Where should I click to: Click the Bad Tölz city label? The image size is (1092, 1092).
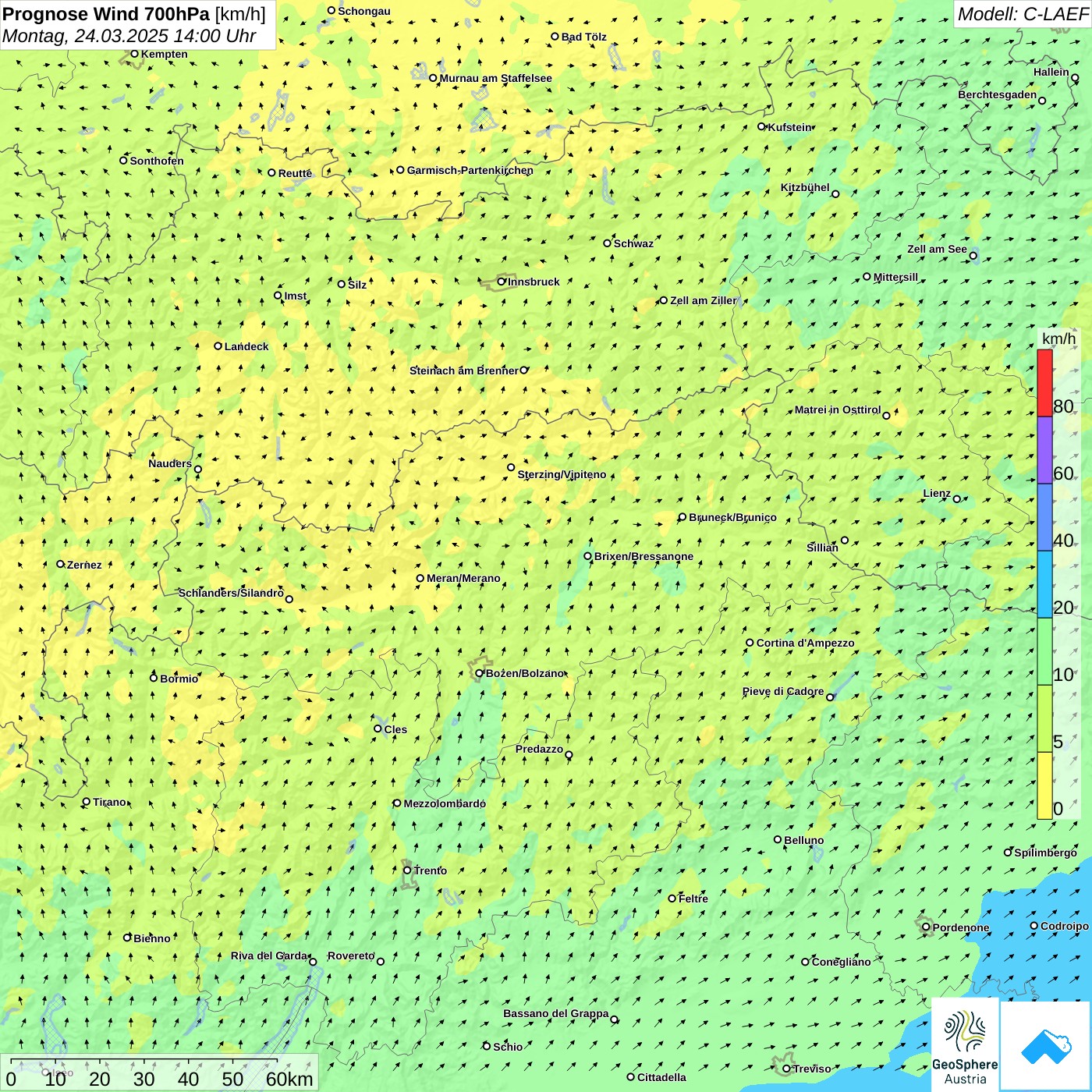point(584,37)
